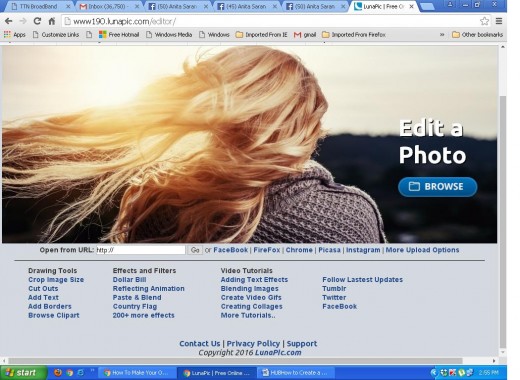
Task: Open the Country Flag effect link
Action: coord(135,307)
